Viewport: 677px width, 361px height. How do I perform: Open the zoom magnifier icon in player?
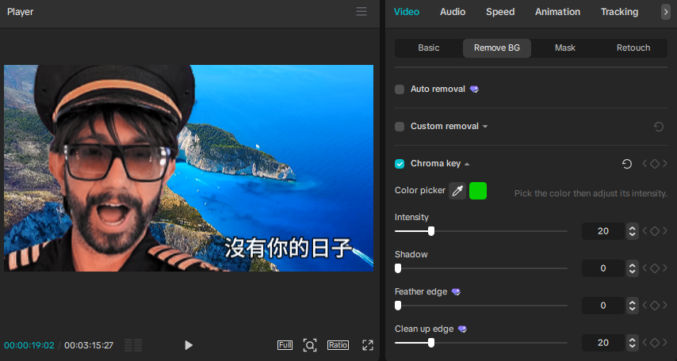coord(310,345)
